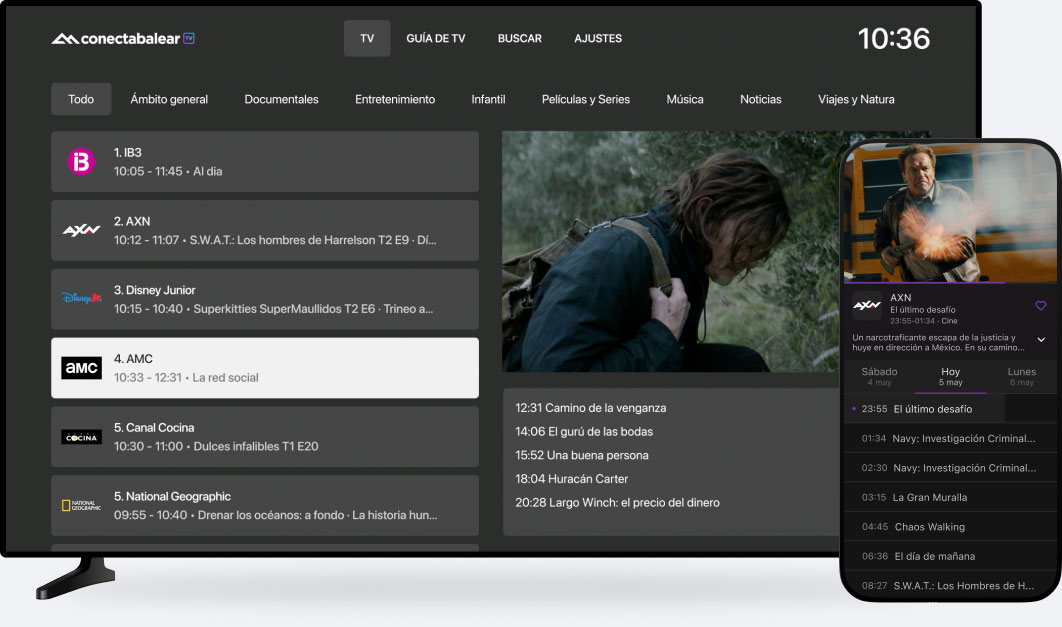Filter by Infantil category

click(x=488, y=99)
